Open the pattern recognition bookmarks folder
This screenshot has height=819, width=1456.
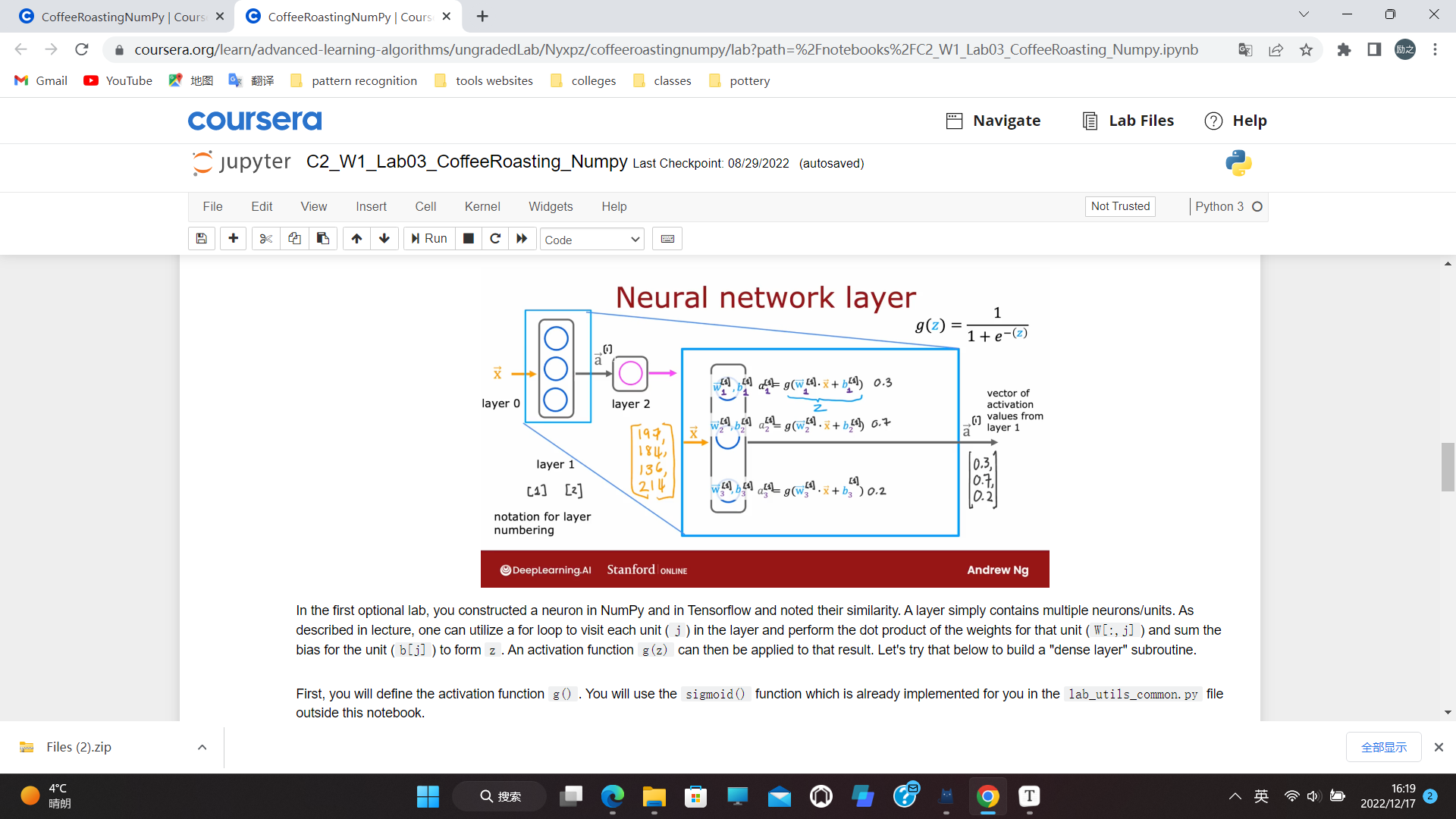coord(354,80)
